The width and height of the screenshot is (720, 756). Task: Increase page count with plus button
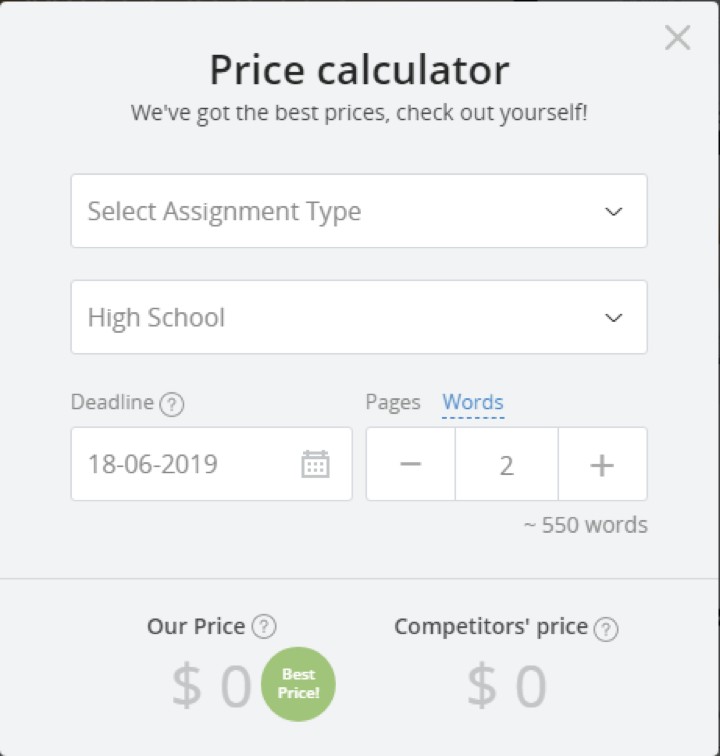tap(602, 464)
